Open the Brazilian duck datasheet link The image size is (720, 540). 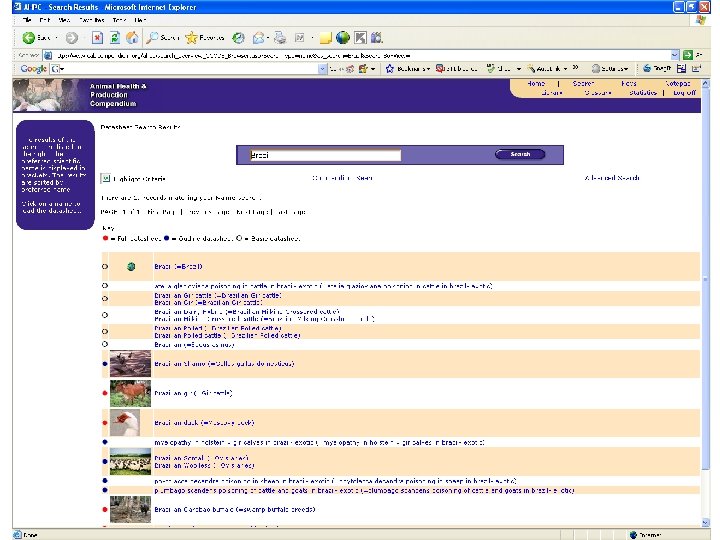point(204,422)
